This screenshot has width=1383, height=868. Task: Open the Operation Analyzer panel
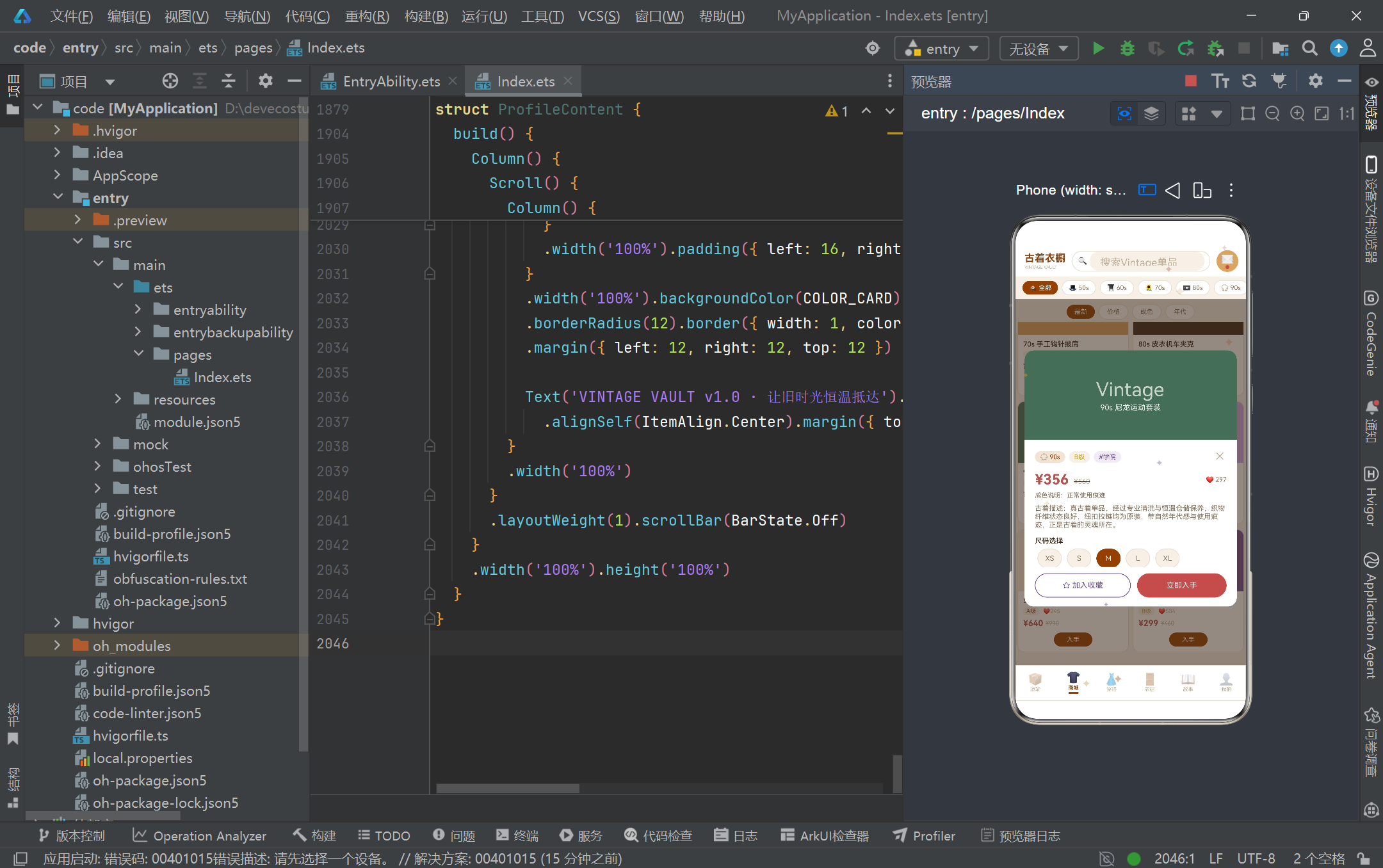coord(199,835)
